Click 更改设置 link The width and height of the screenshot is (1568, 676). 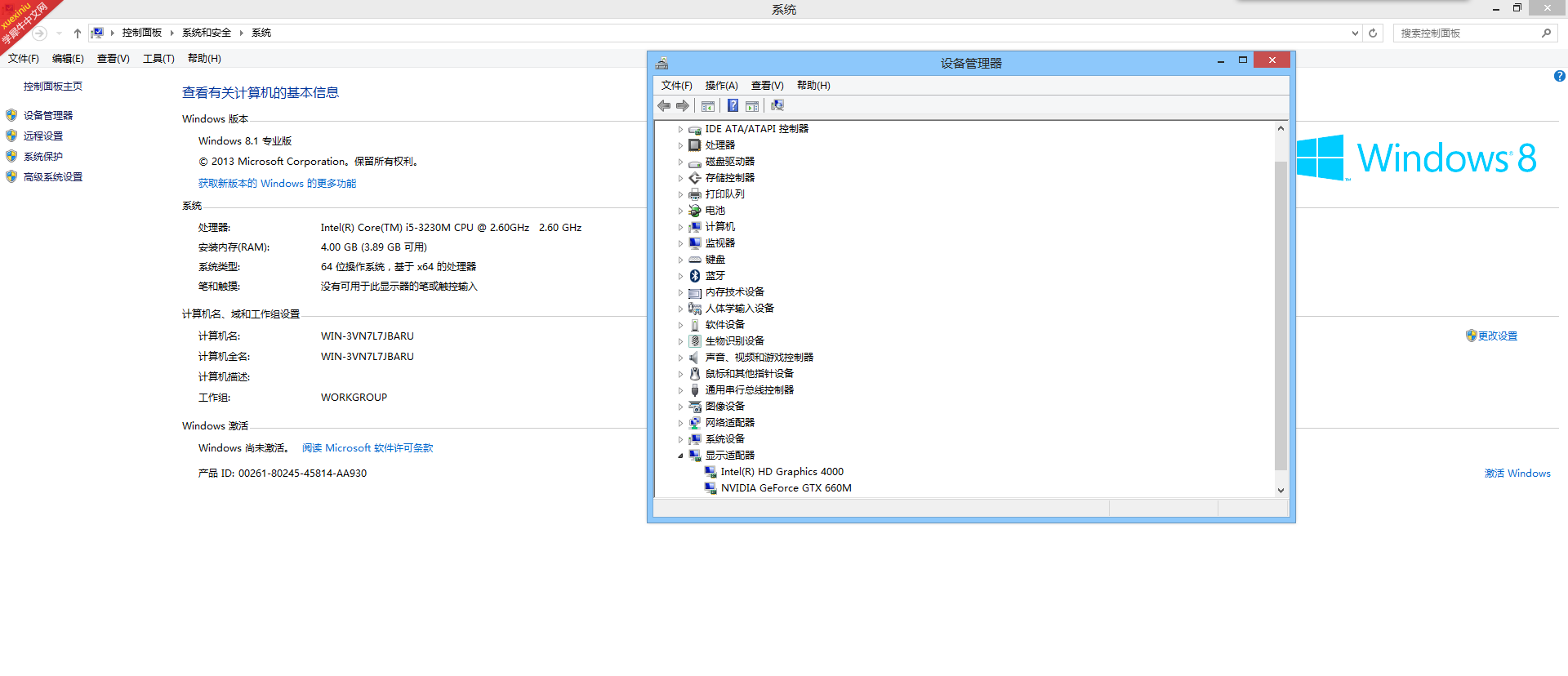click(x=1498, y=336)
